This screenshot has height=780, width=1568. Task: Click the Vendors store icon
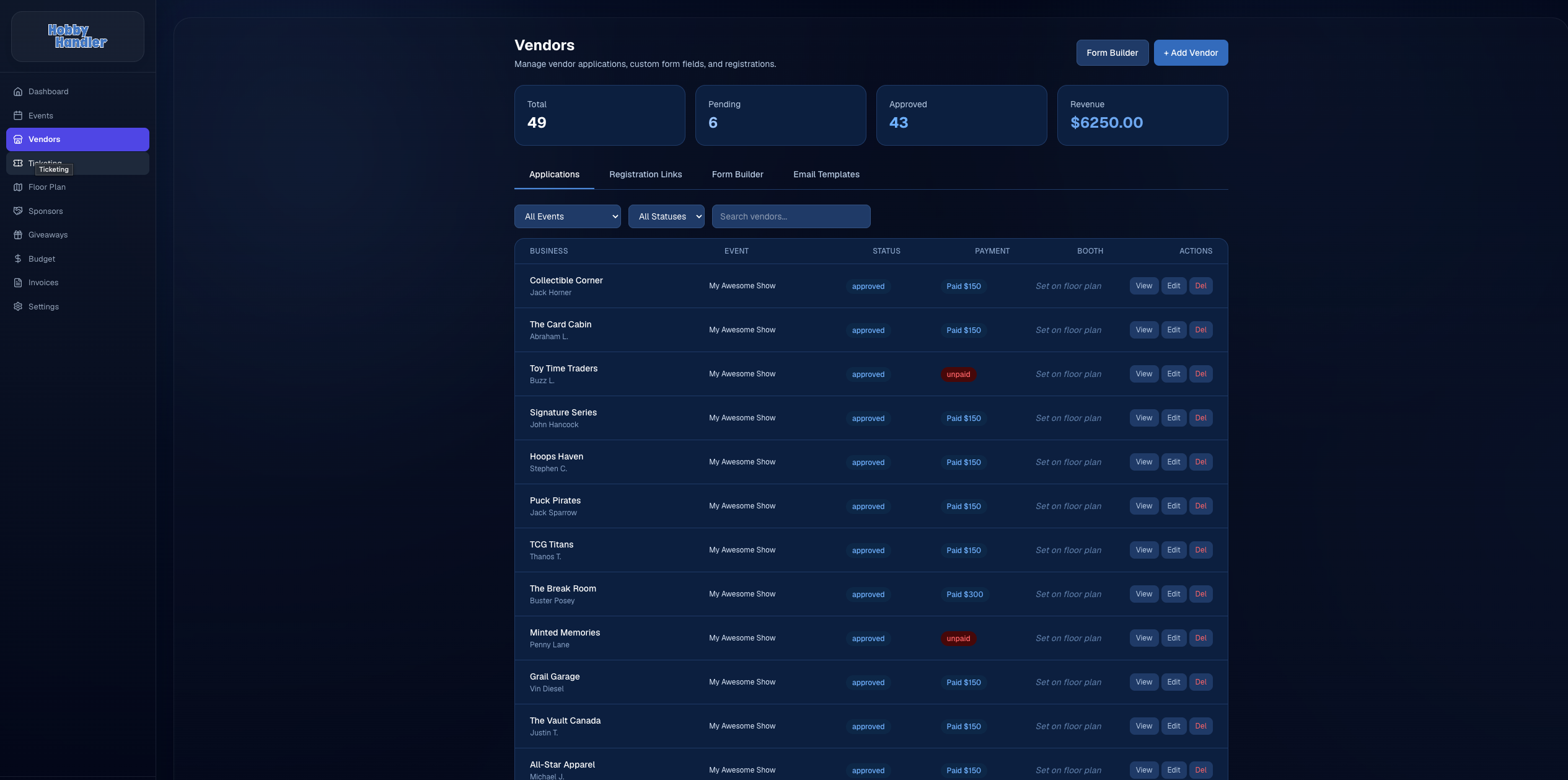(18, 140)
